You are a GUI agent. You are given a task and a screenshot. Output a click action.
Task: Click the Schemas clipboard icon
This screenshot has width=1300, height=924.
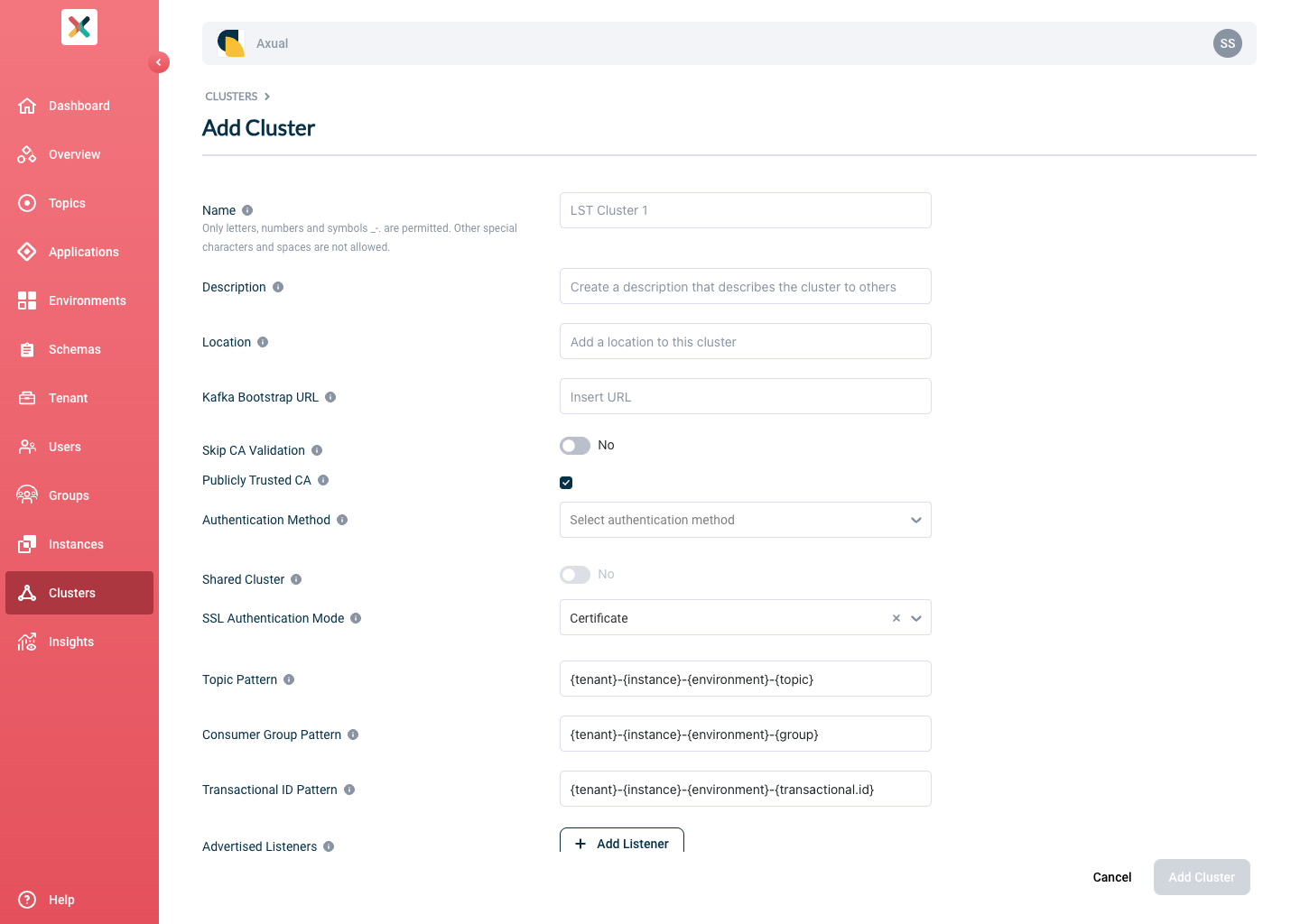27,349
